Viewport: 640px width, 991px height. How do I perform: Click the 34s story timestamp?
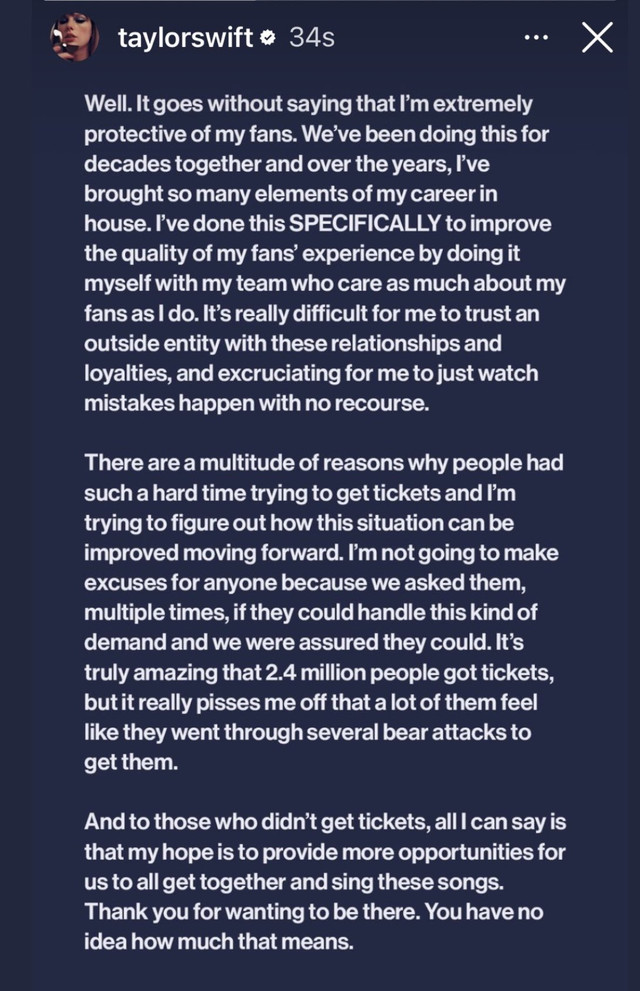[x=311, y=38]
